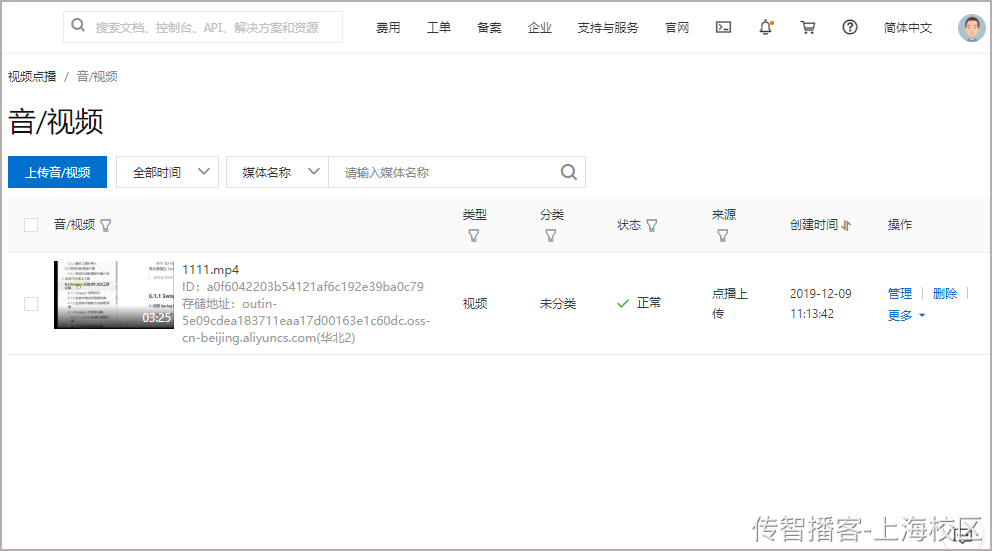Sort by 创建时间 column
This screenshot has height=551, width=992.
pos(846,225)
